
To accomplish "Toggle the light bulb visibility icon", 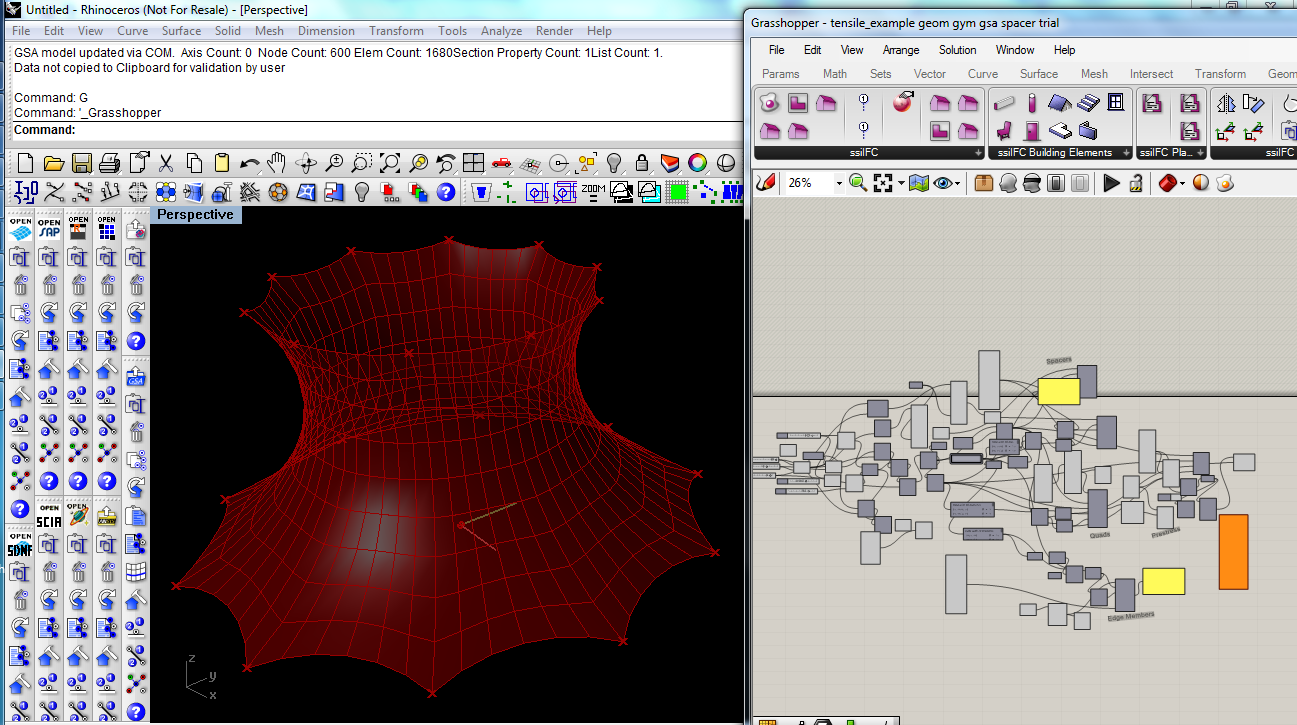I will pyautogui.click(x=615, y=163).
